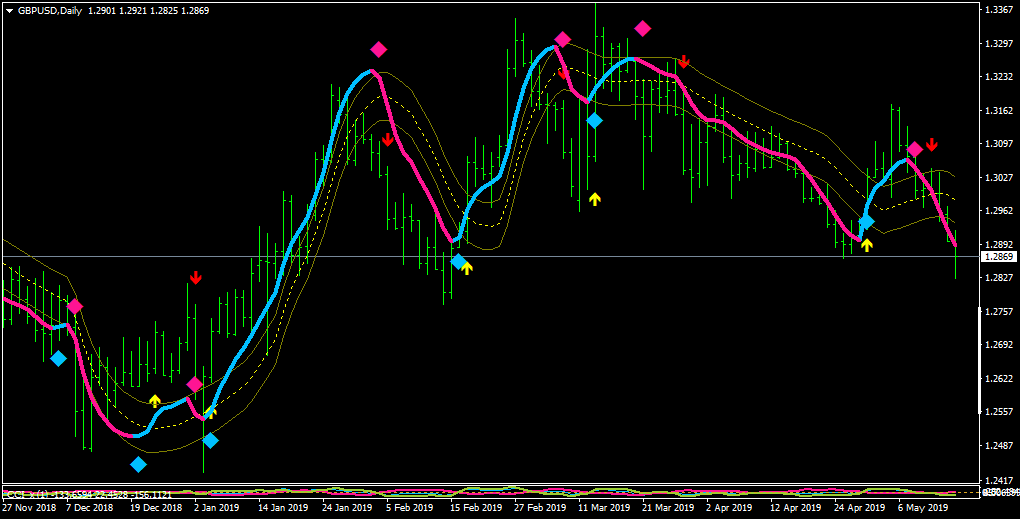Click the highlighted current price label 1.2869
This screenshot has height=519, width=1020.
(1000, 257)
